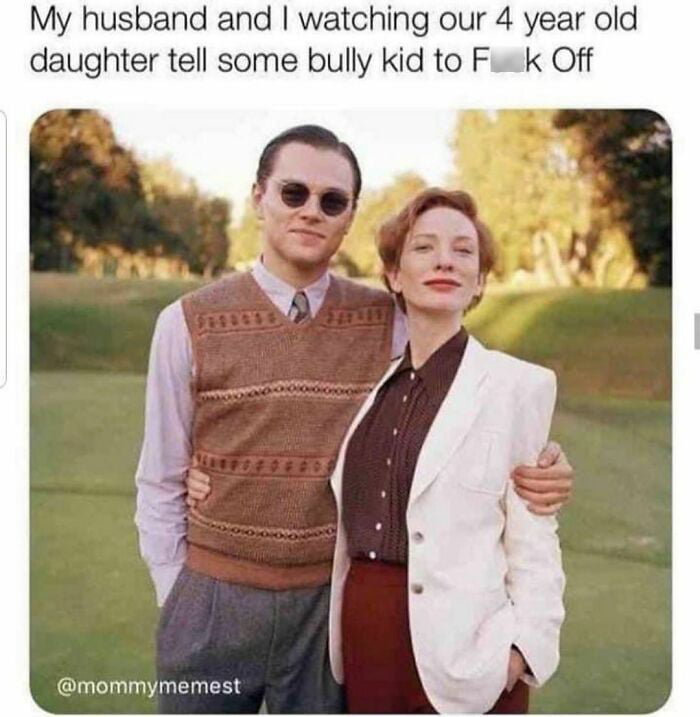Click the woman's hand on the man's waist

coord(198,488)
